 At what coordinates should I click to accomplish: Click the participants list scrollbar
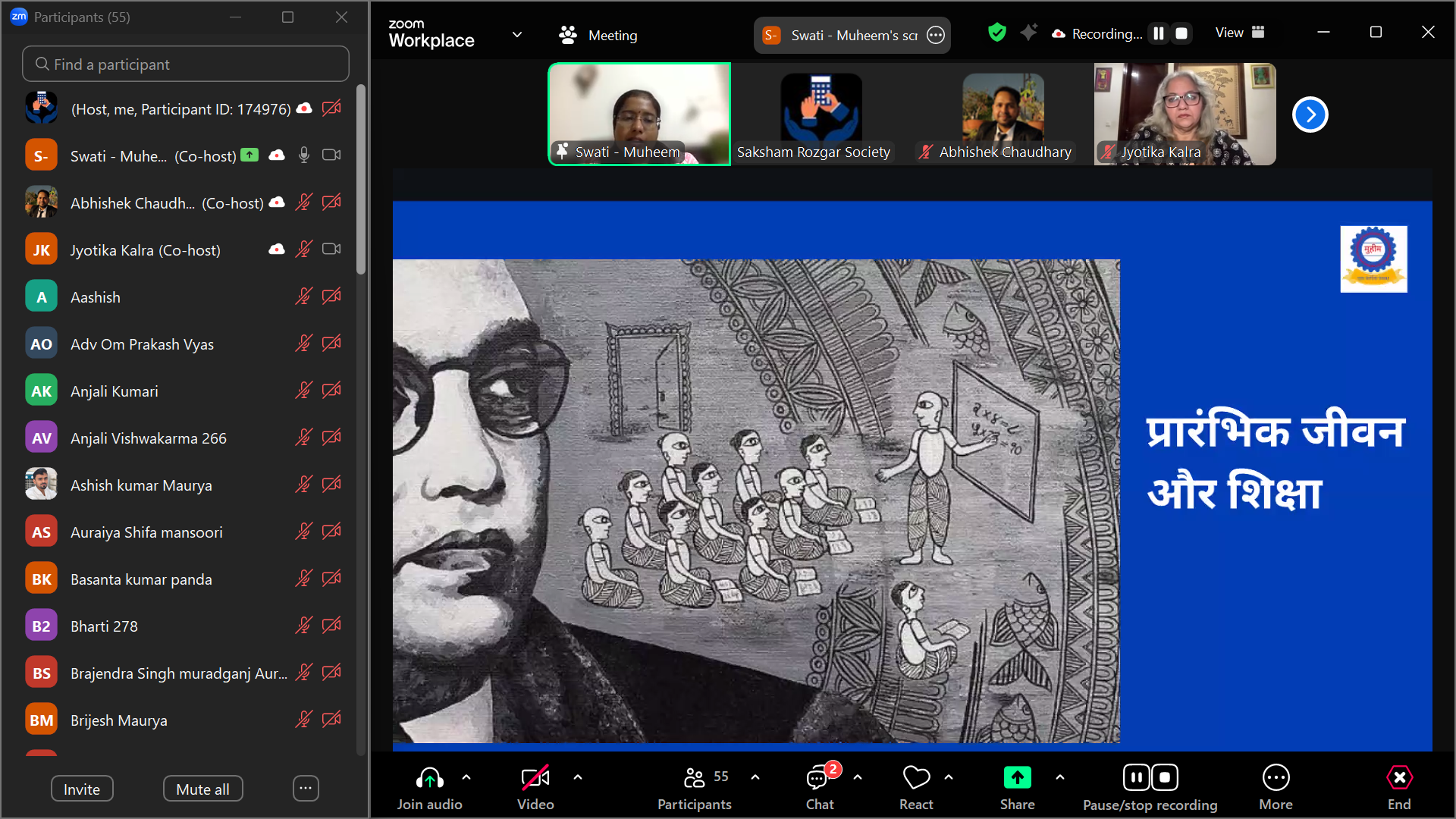[361, 179]
